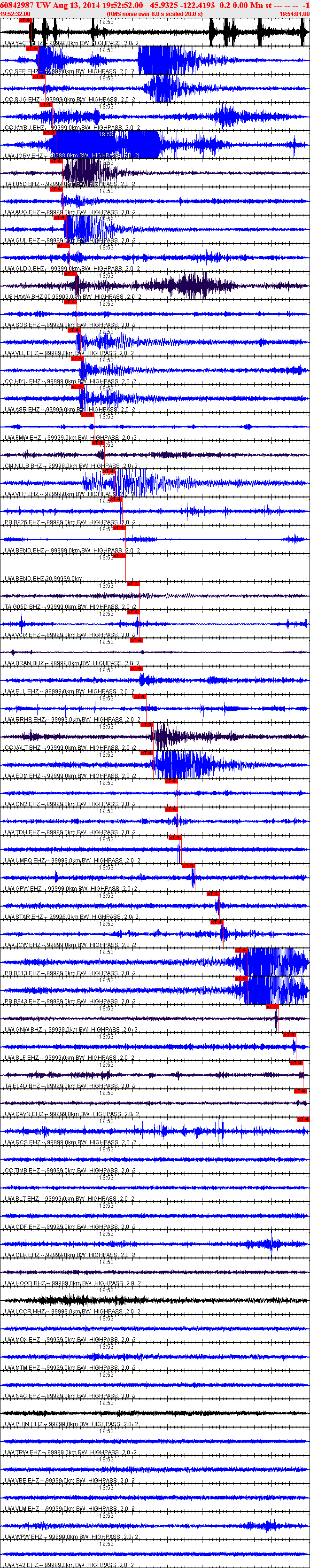This screenshot has width=310, height=1568.
Task: Select the UW.NAC EHZ station label
Action: (x=70, y=1396)
